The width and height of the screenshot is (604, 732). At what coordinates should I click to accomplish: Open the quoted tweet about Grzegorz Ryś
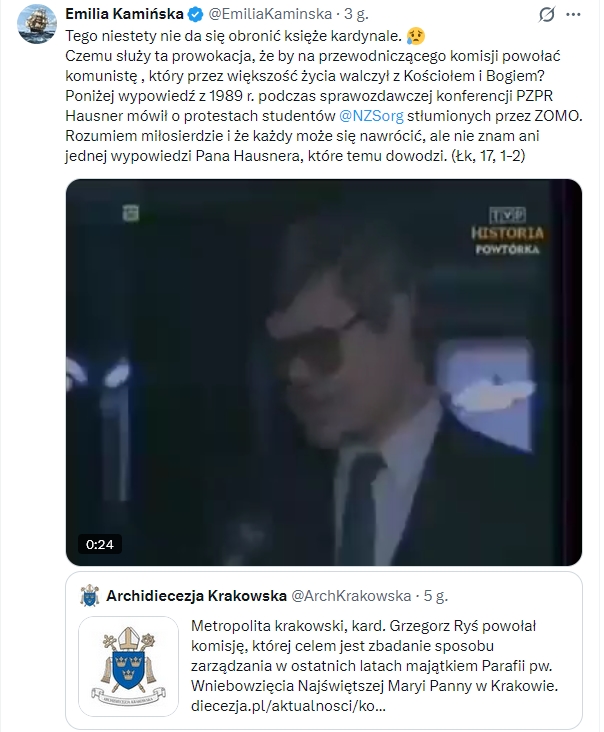(324, 650)
